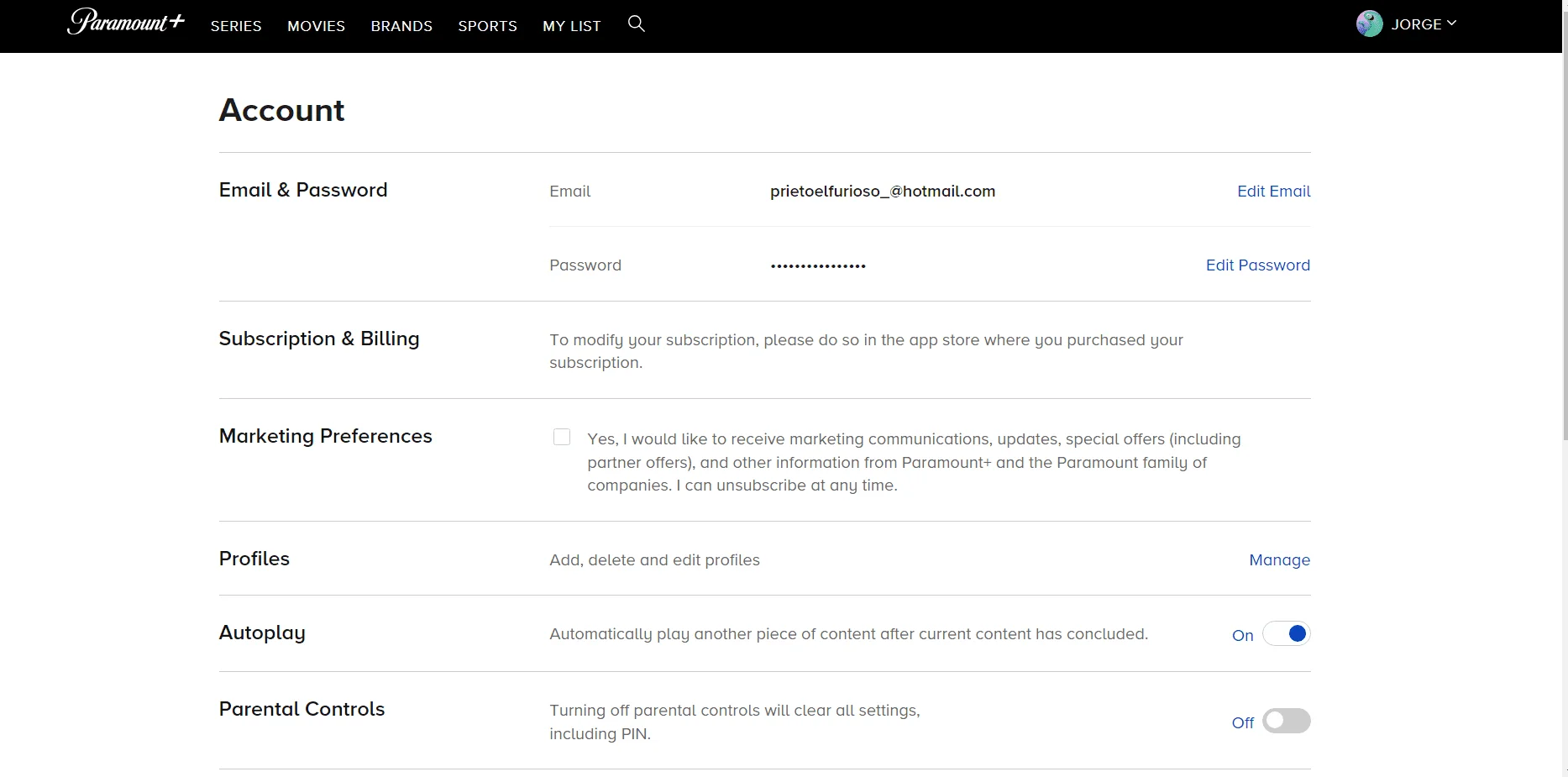Open MY LIST
The width and height of the screenshot is (1568, 777).
(x=572, y=26)
